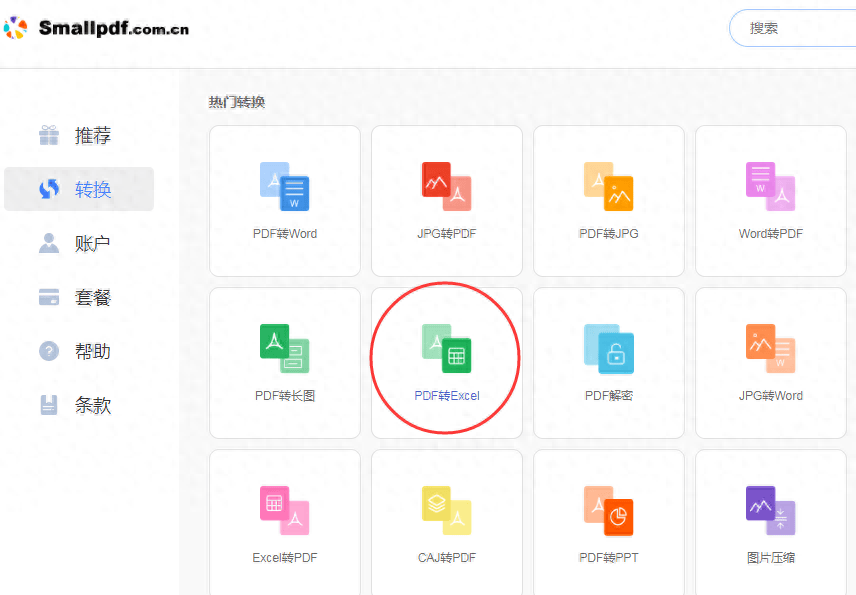This screenshot has width=856, height=595.
Task: Click the orange pie chart PDF转PPT icon
Action: pyautogui.click(x=609, y=510)
